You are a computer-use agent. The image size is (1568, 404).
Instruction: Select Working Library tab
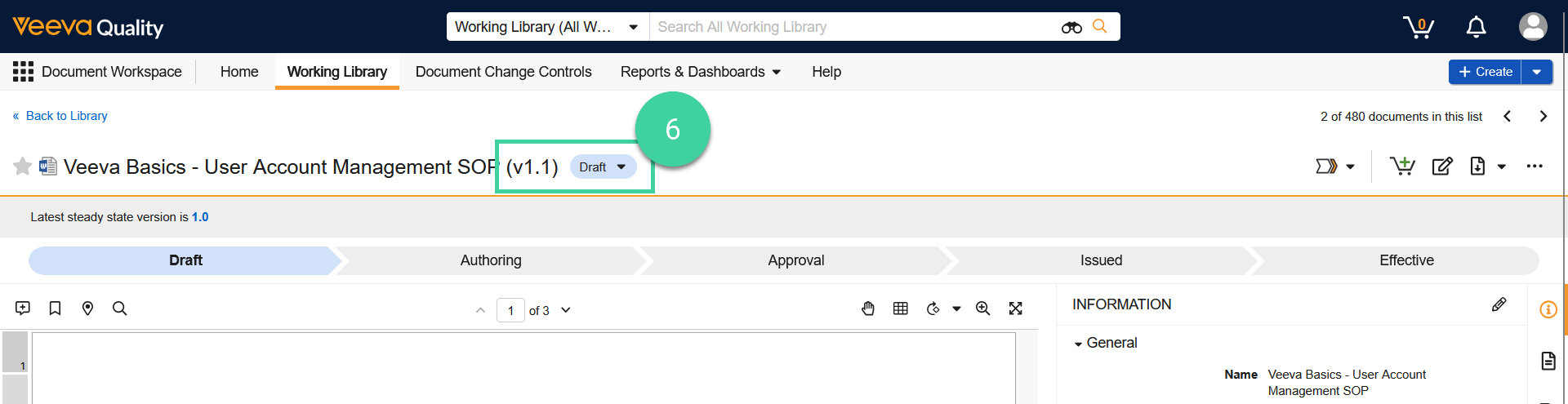[x=337, y=72]
